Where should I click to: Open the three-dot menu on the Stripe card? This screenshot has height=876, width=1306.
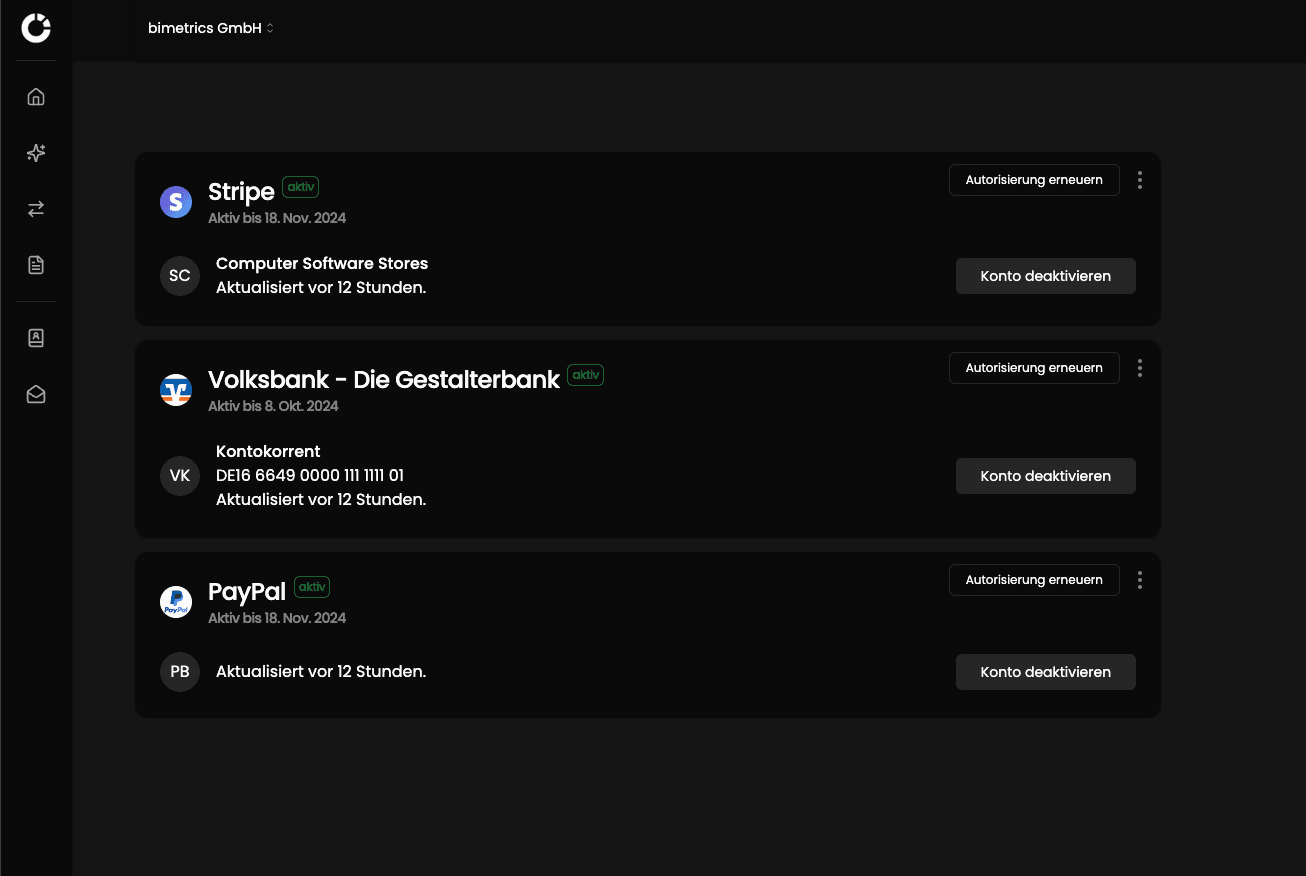click(x=1140, y=180)
